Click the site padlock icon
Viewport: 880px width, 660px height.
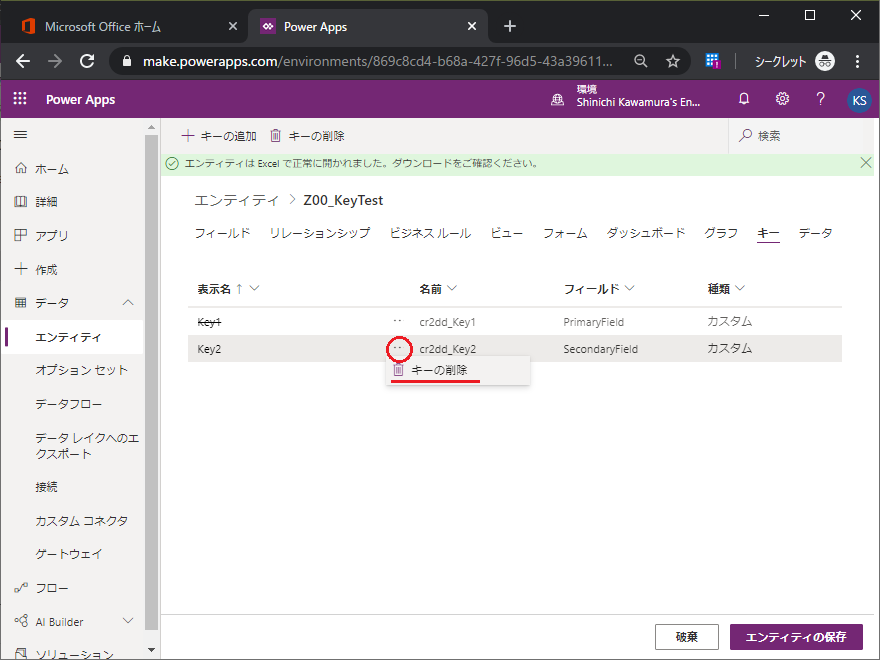click(x=127, y=61)
